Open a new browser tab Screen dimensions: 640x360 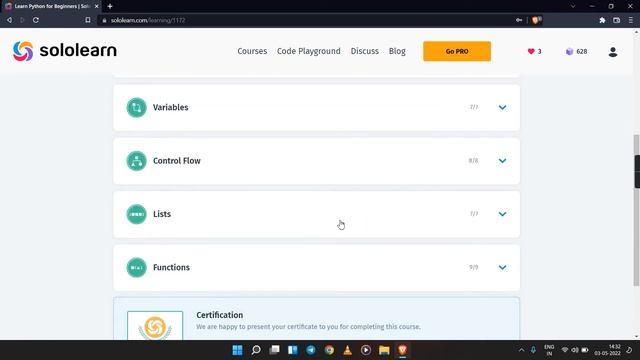(x=110, y=6)
